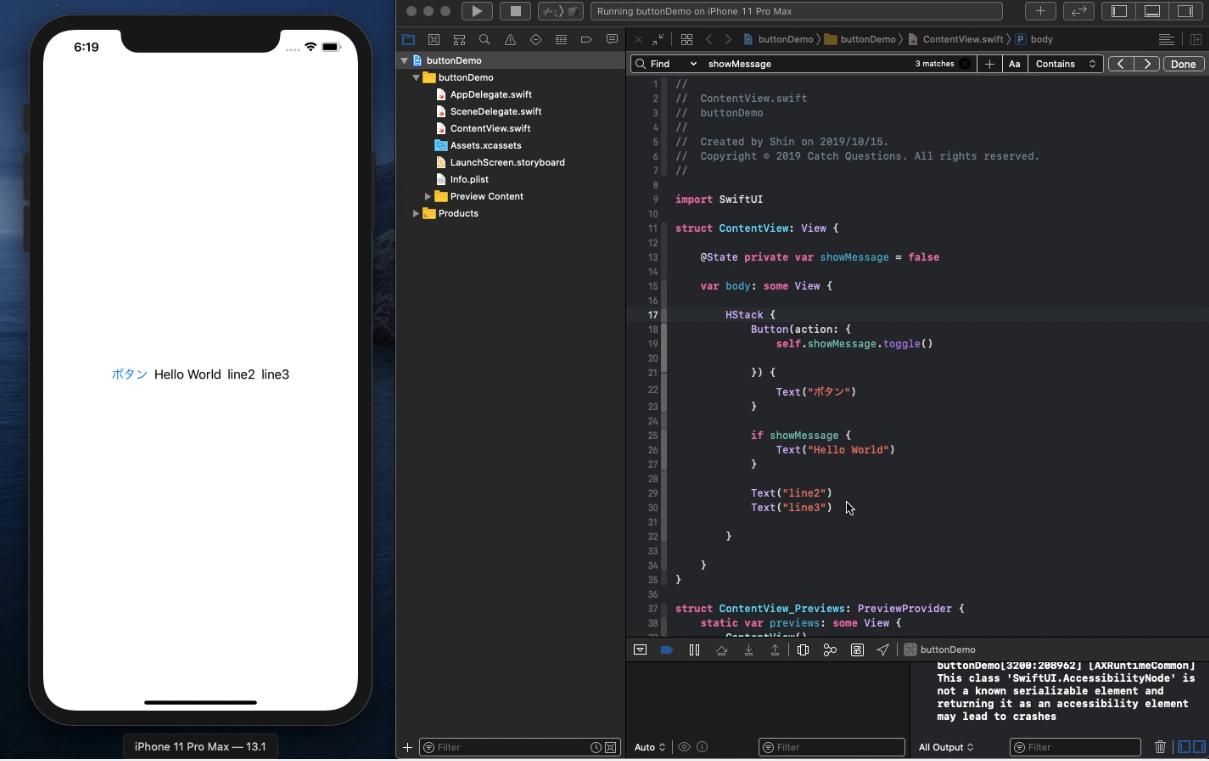Viewport: 1209px width, 761px height.
Task: Show the Project navigator folder icon
Action: click(x=408, y=40)
